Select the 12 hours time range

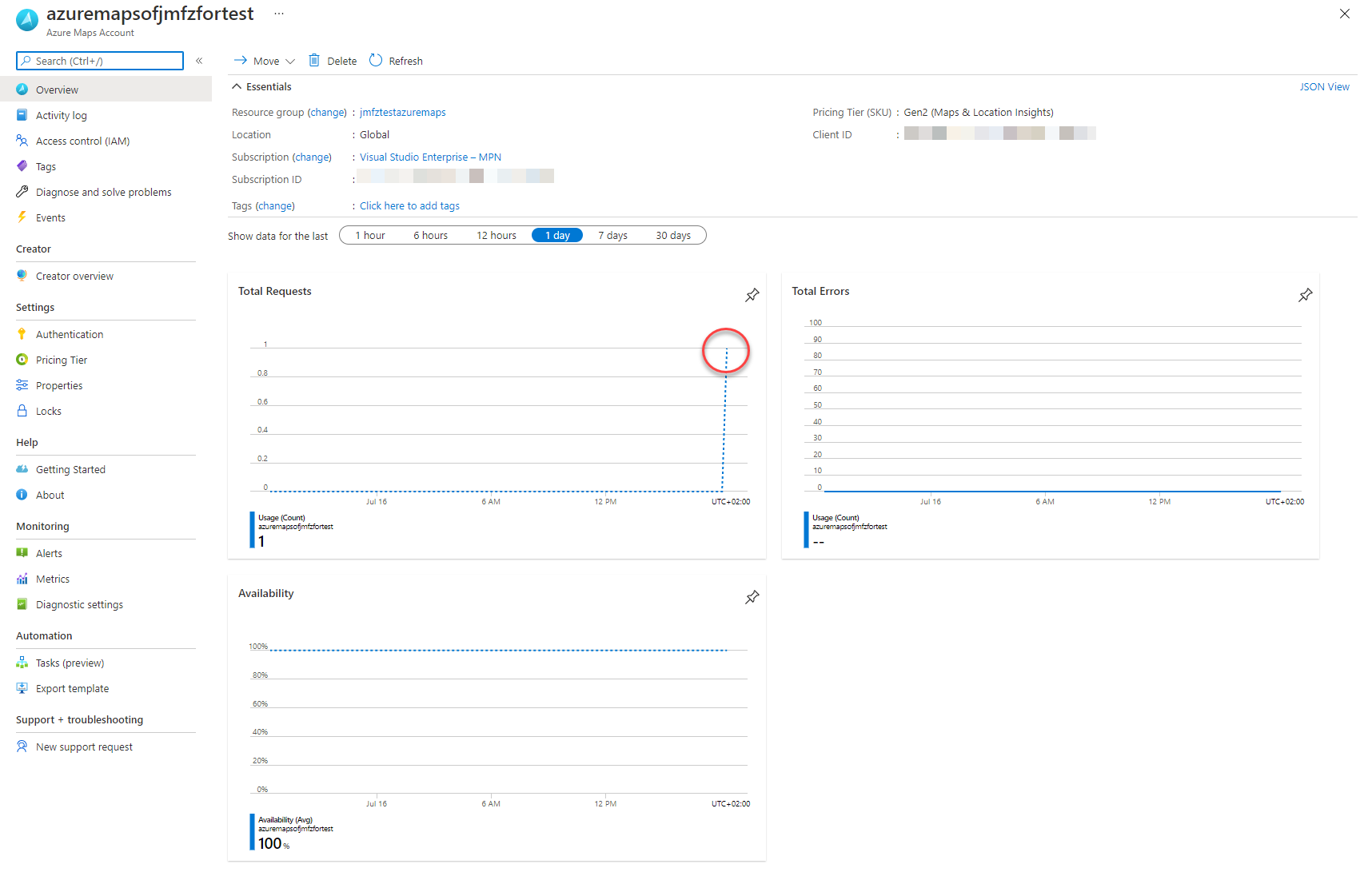(x=497, y=236)
